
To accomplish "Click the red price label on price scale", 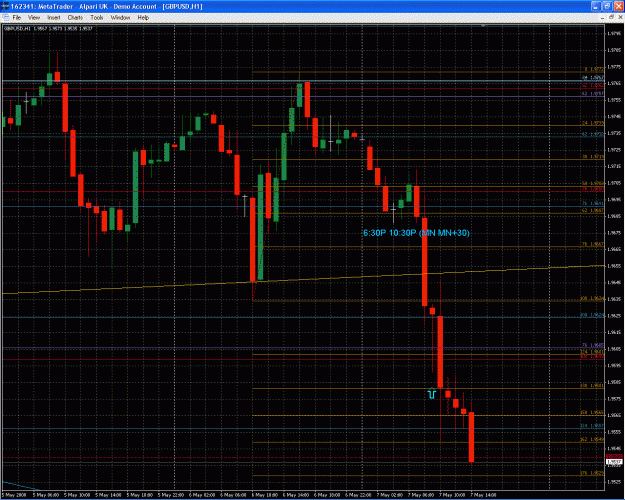I will point(613,456).
